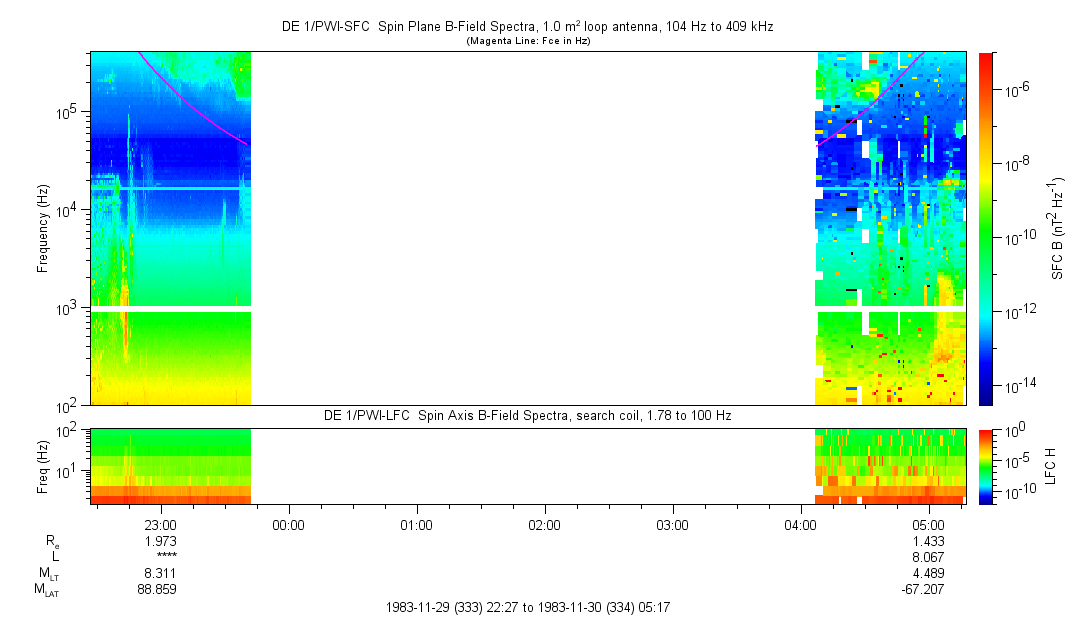Image resolution: width=1083 pixels, height=620 pixels.
Task: Click the 02:00 time axis label
Action: (544, 525)
